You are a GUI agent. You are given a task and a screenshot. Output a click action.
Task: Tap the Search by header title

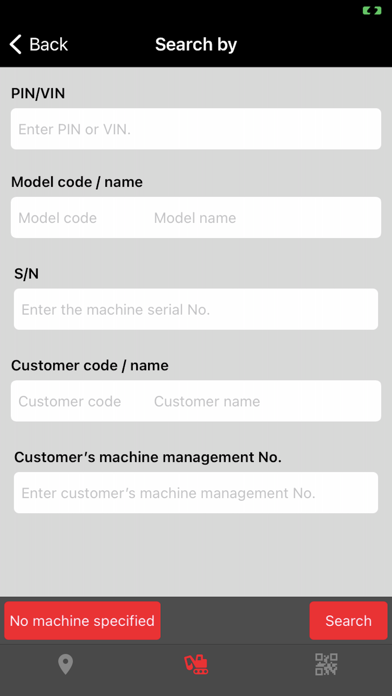196,44
